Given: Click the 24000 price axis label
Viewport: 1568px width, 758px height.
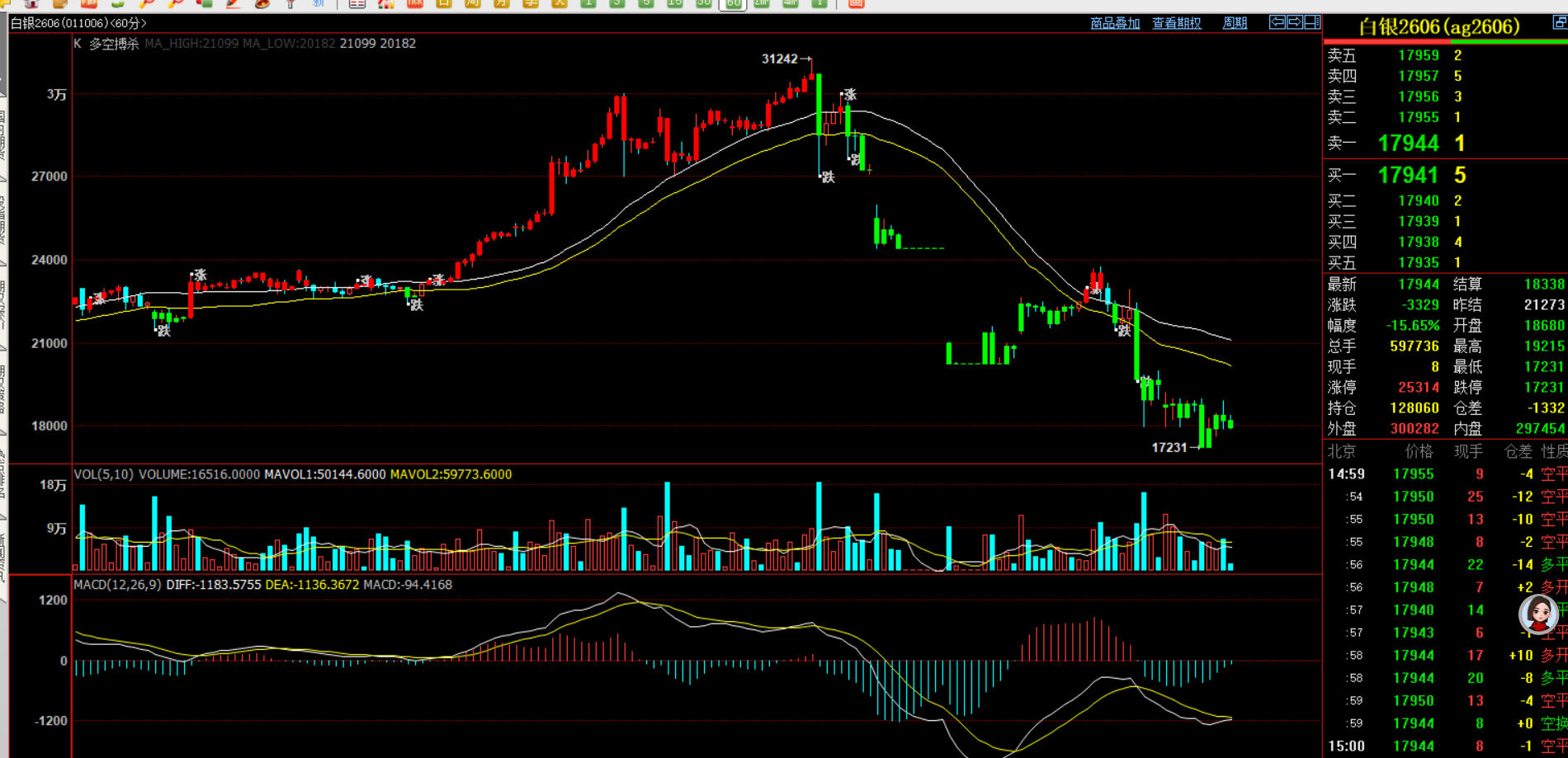Looking at the screenshot, I should point(50,260).
